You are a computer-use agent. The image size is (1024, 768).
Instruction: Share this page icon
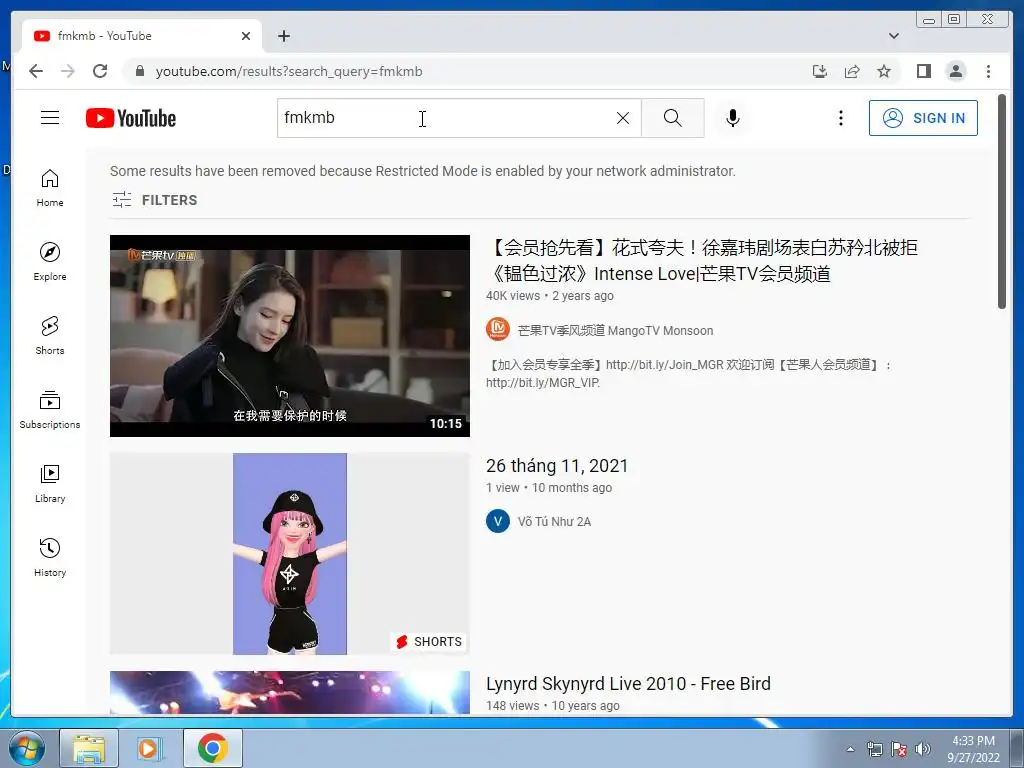[x=852, y=71]
